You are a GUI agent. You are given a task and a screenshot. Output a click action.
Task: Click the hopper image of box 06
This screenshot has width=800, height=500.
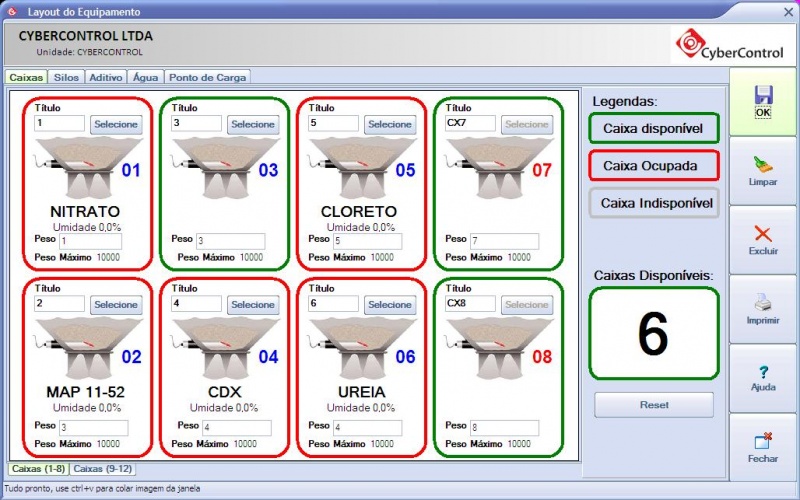361,348
